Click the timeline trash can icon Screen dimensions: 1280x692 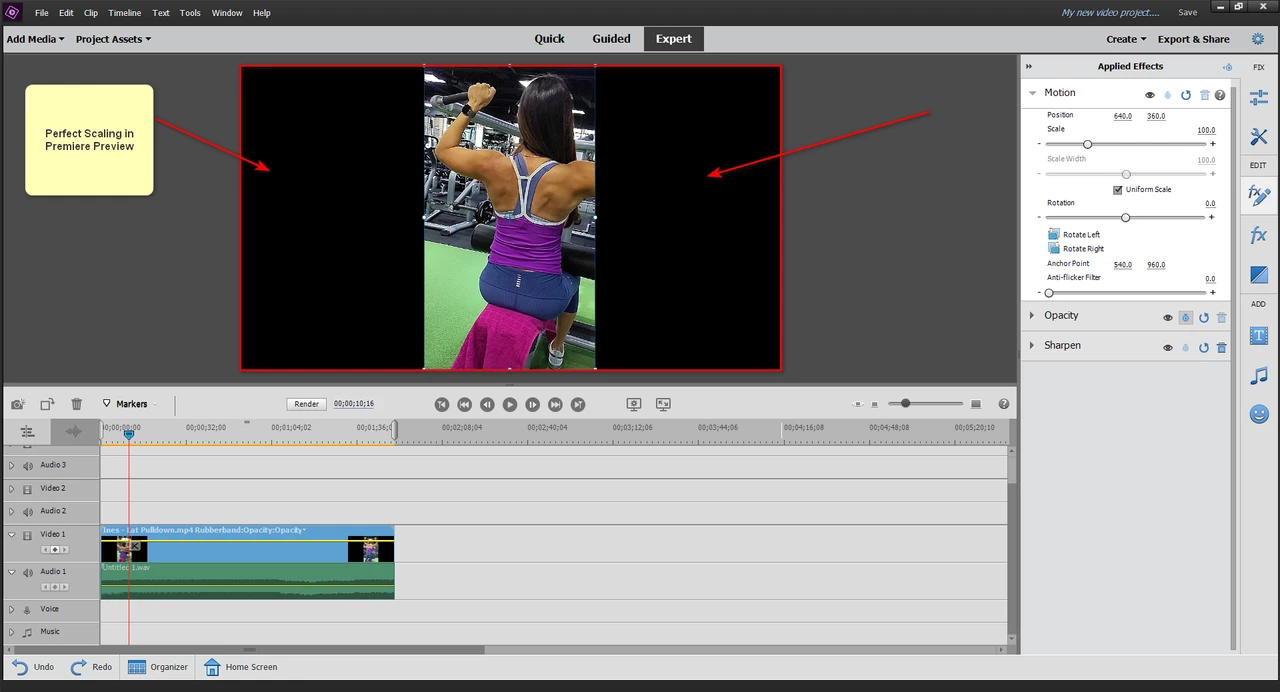tap(77, 404)
